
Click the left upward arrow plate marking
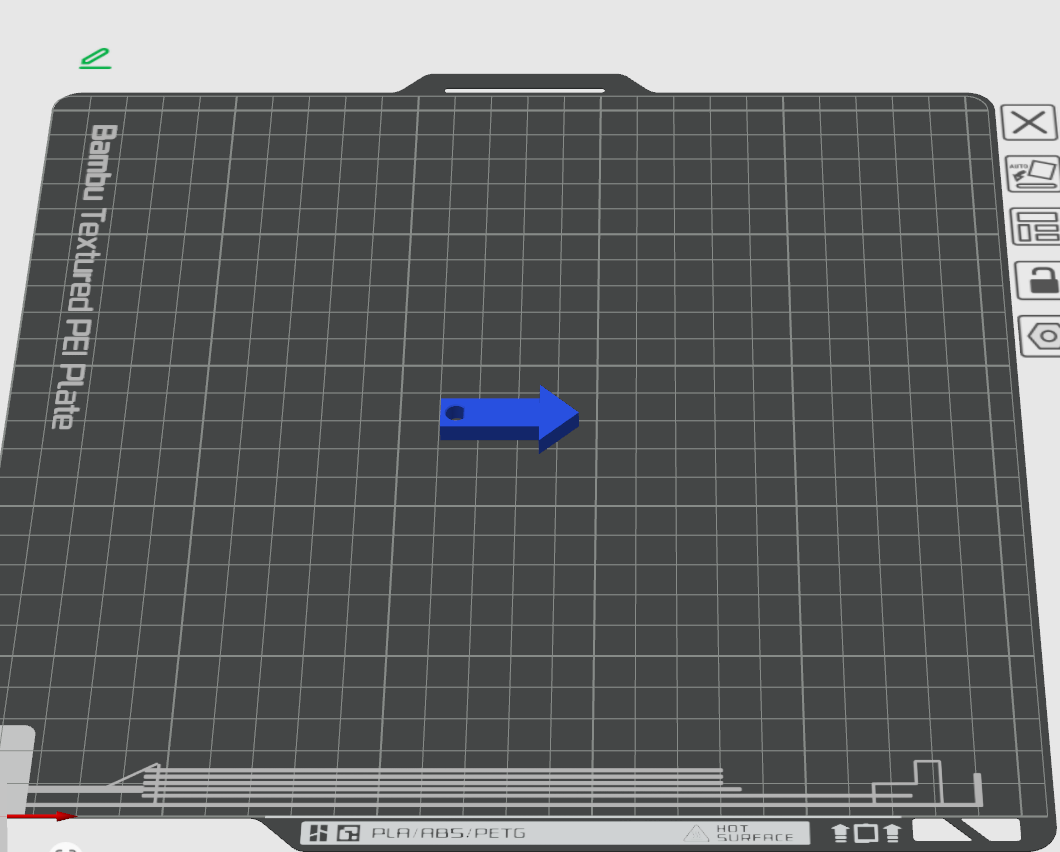pos(840,833)
